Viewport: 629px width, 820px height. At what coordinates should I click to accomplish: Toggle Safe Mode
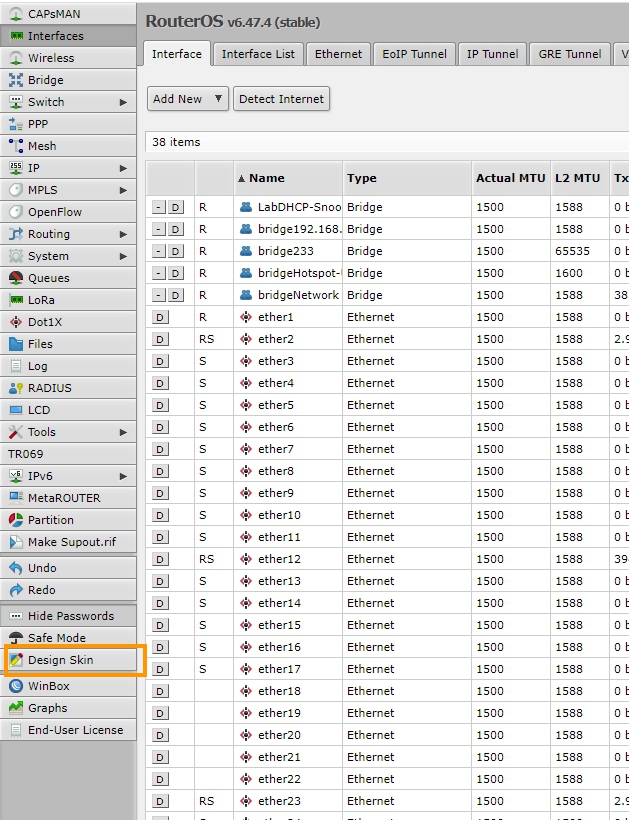tap(68, 637)
